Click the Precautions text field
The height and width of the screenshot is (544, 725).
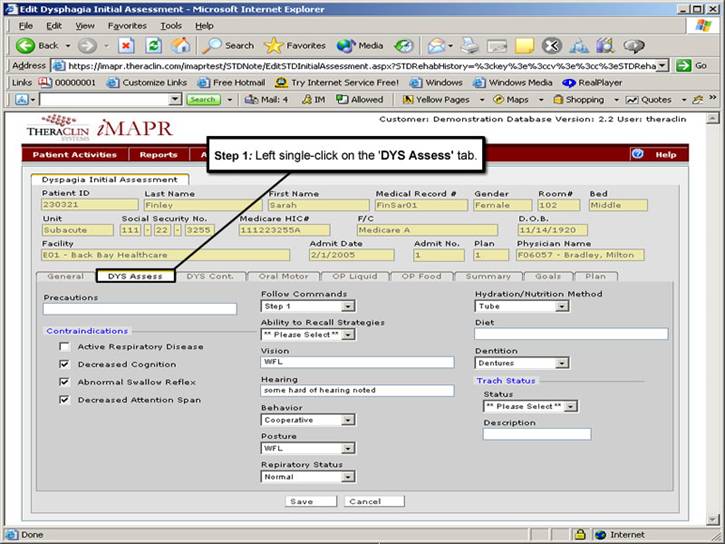pyautogui.click(x=140, y=309)
